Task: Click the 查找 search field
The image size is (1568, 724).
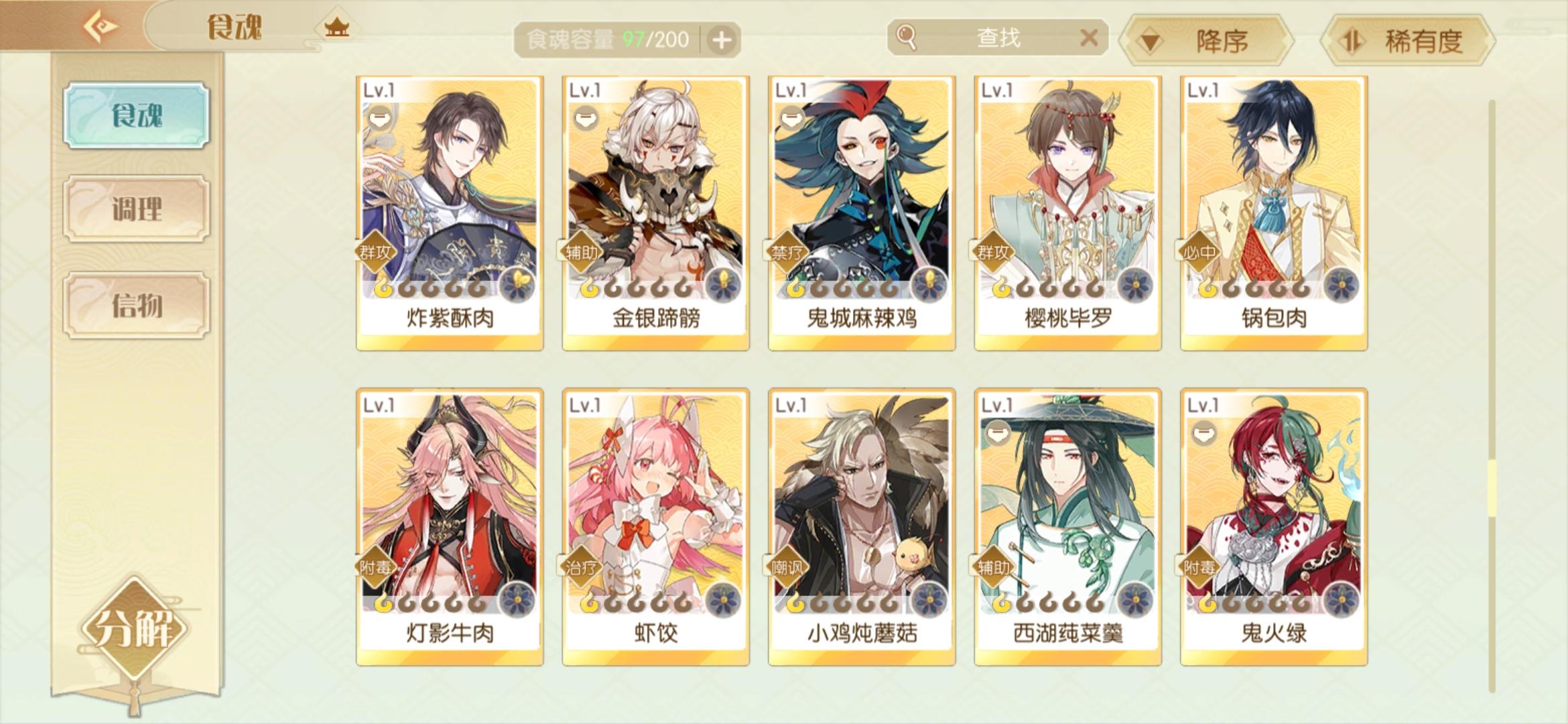Action: [x=997, y=38]
